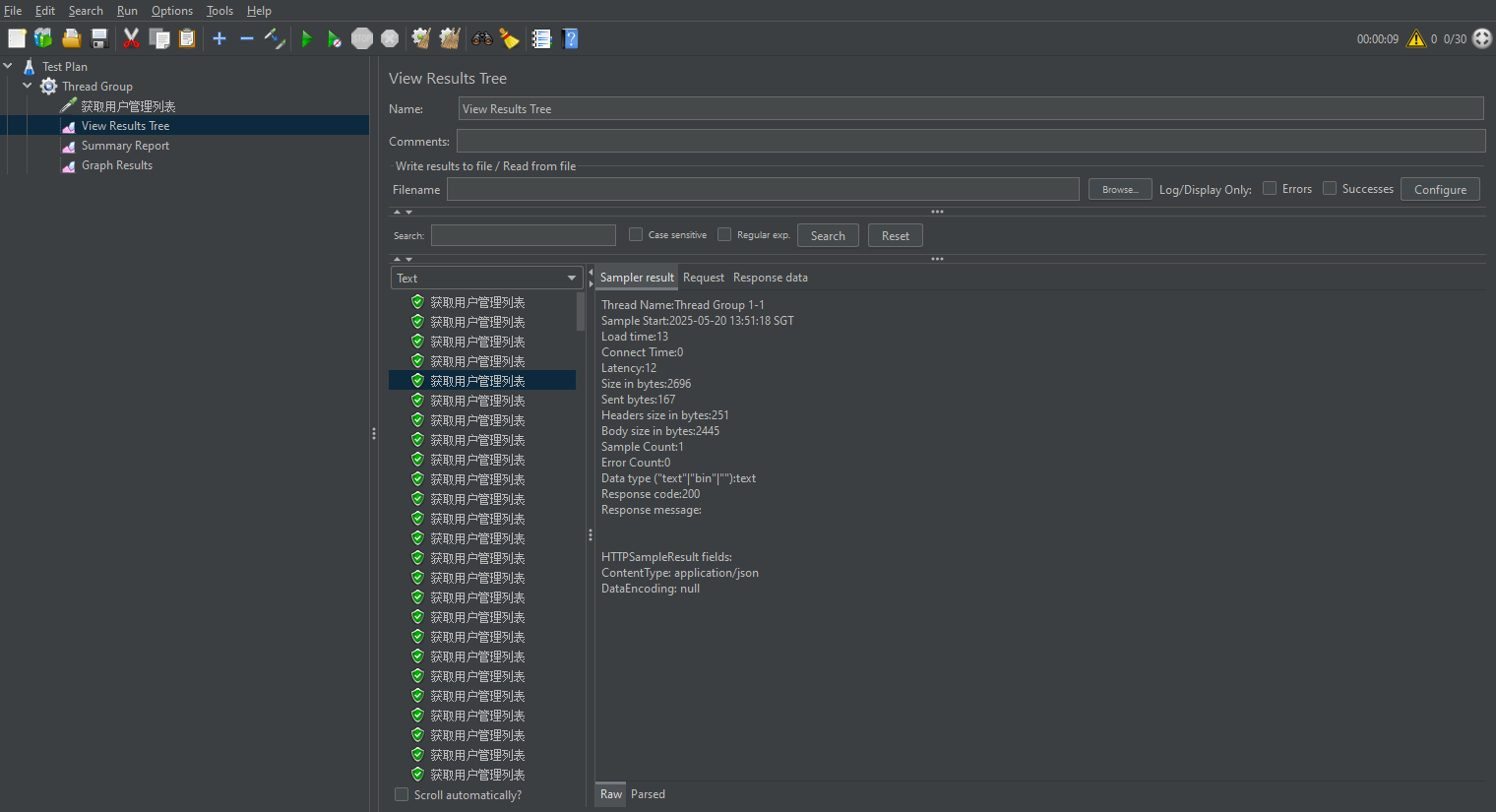1496x812 pixels.
Task: Shut down threads using Shutdown icon
Action: [x=390, y=38]
